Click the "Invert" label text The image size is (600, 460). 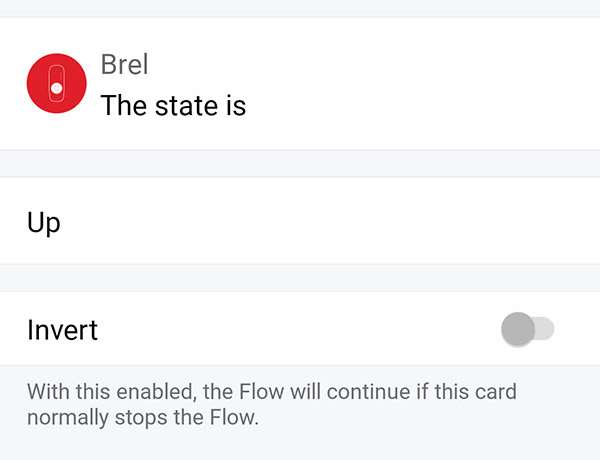click(x=62, y=330)
